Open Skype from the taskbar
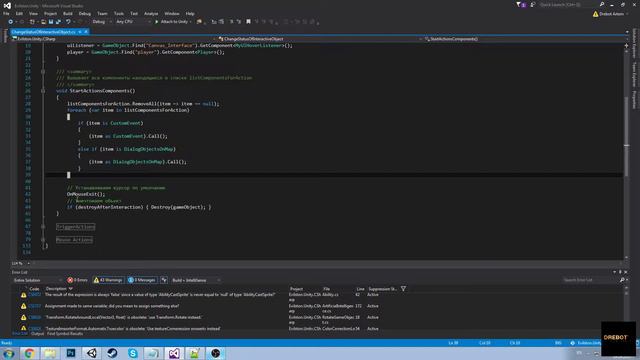This screenshot has width=640, height=360. pyautogui.click(x=133, y=353)
